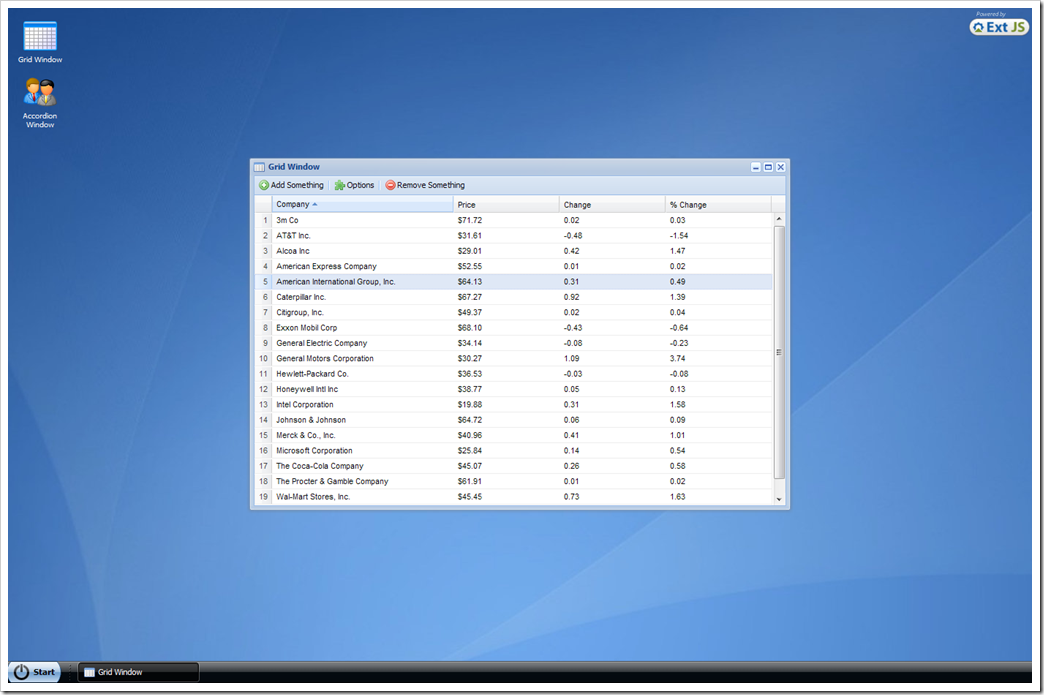Select the Honeywell Intl Inc row
The height and width of the screenshot is (695, 1044).
point(513,389)
